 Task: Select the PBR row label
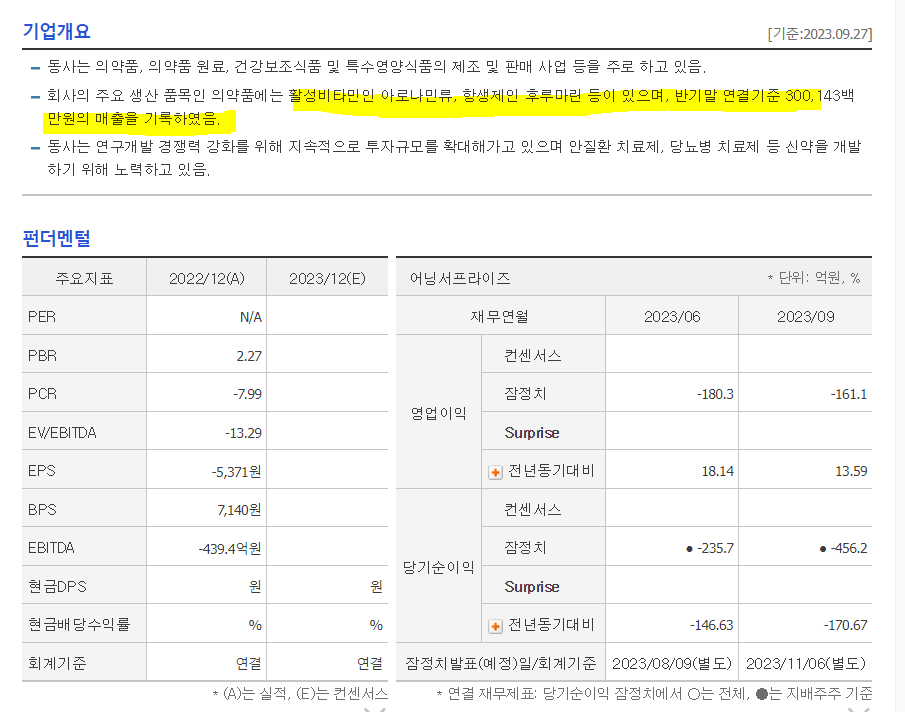(x=42, y=355)
